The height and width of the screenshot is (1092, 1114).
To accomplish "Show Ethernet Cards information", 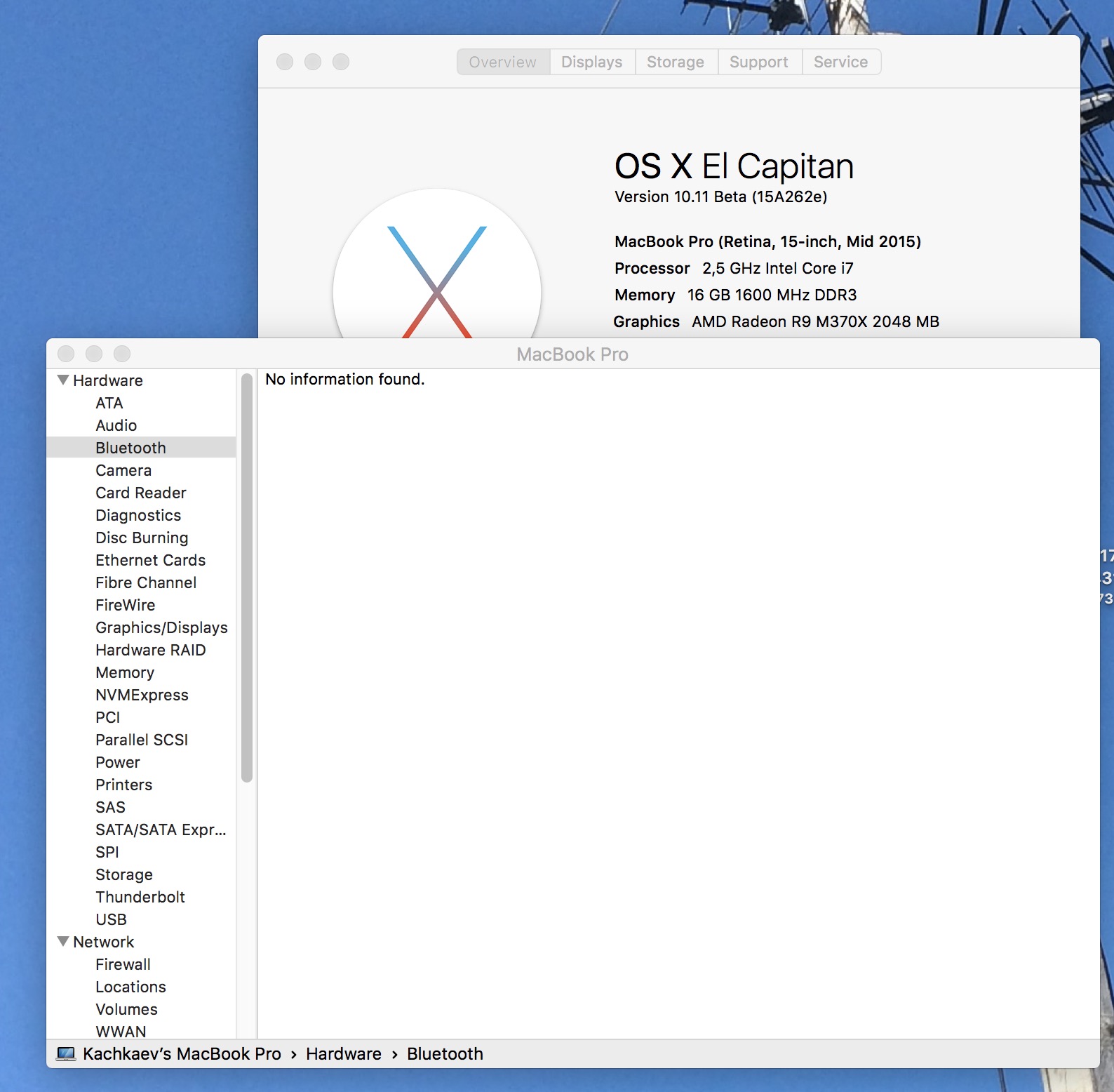I will coord(151,560).
